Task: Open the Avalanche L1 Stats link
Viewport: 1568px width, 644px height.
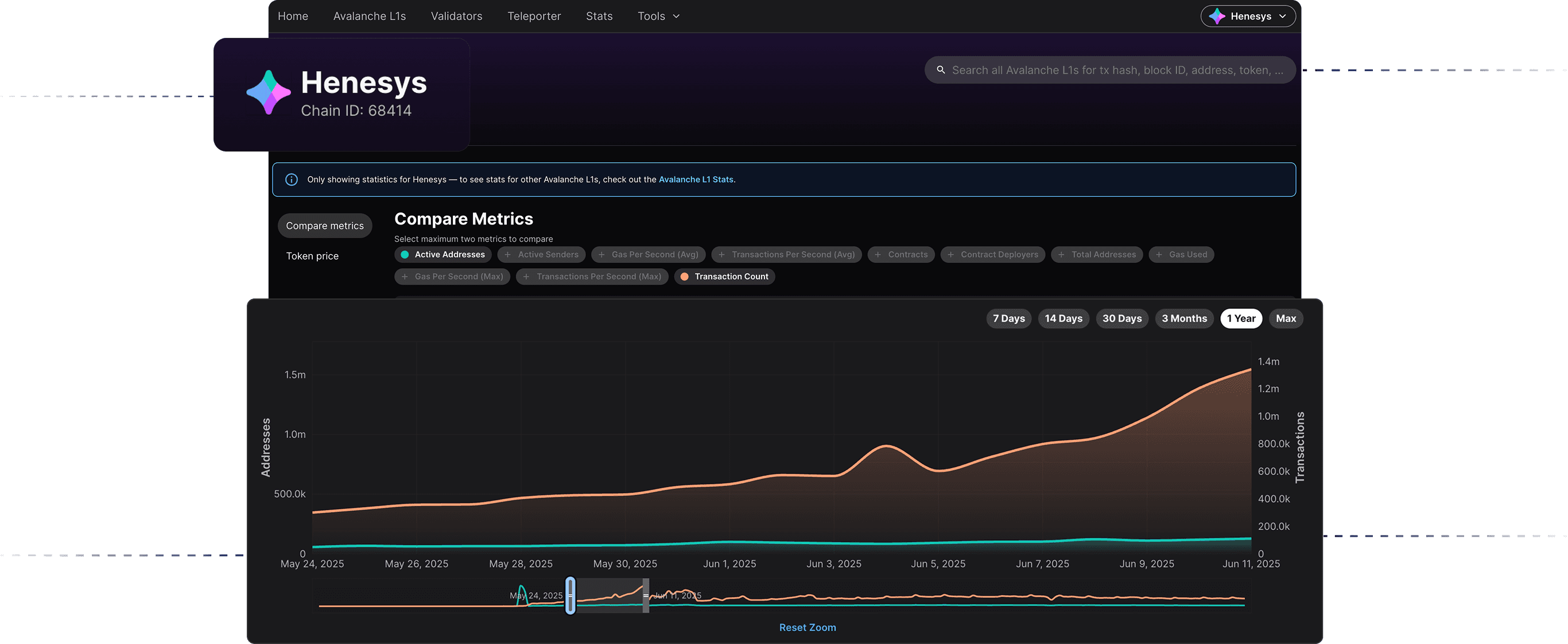Action: point(696,180)
